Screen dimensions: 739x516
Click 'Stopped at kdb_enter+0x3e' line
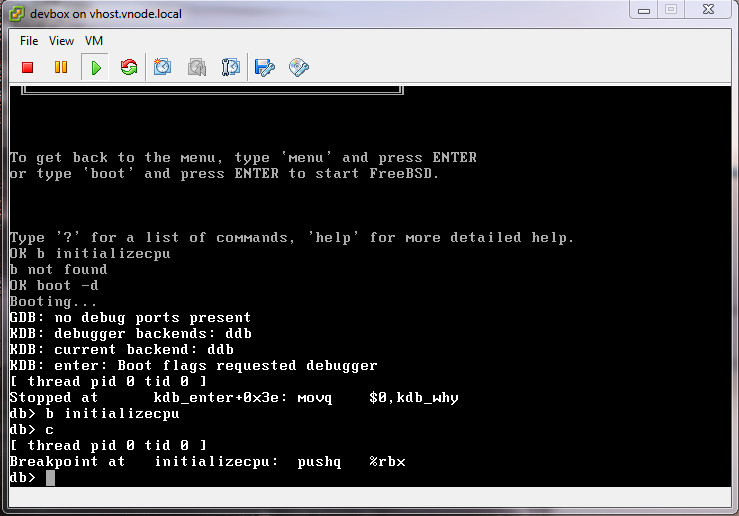coord(234,398)
